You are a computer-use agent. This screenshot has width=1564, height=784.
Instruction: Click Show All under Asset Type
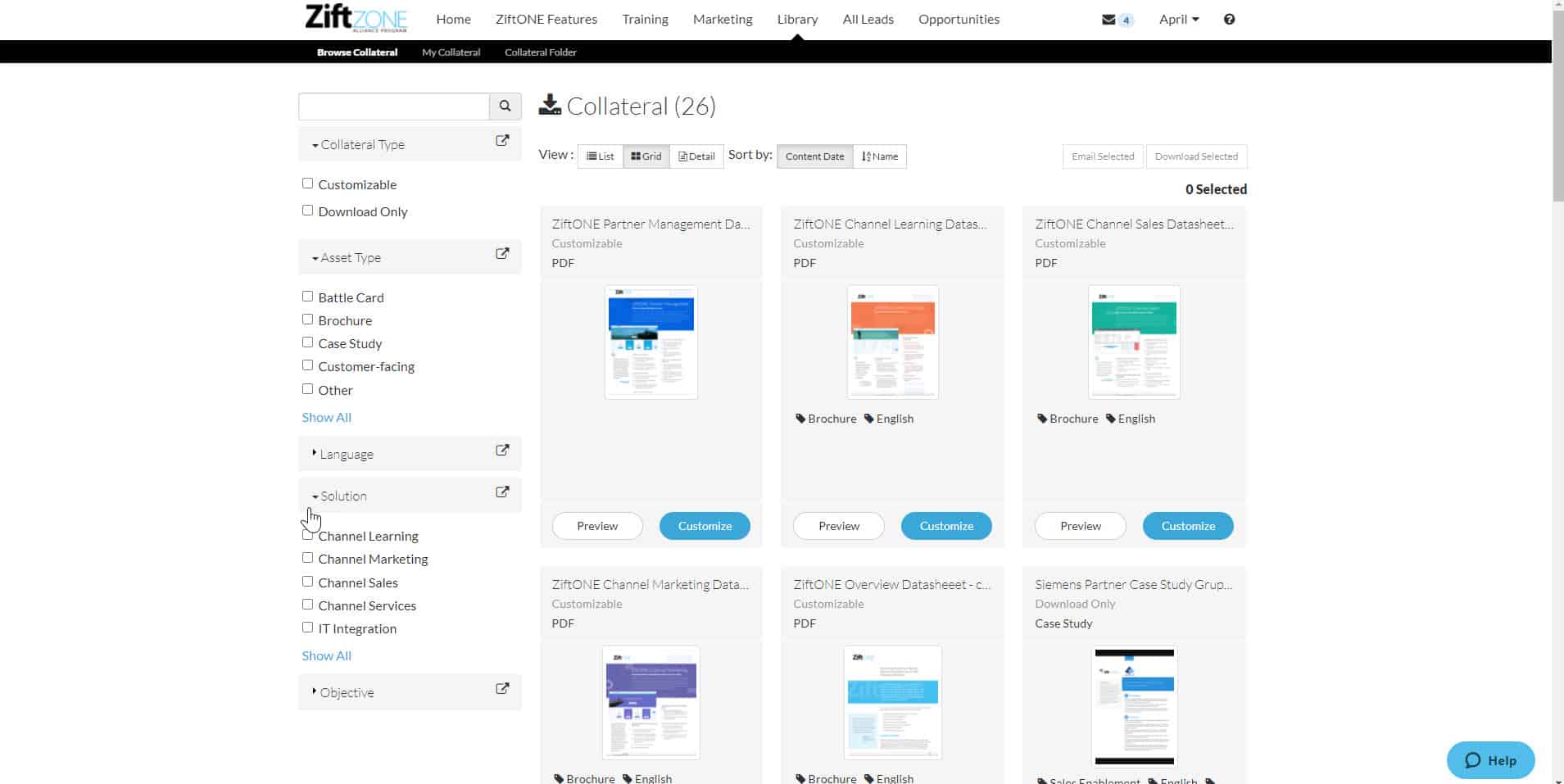click(326, 417)
